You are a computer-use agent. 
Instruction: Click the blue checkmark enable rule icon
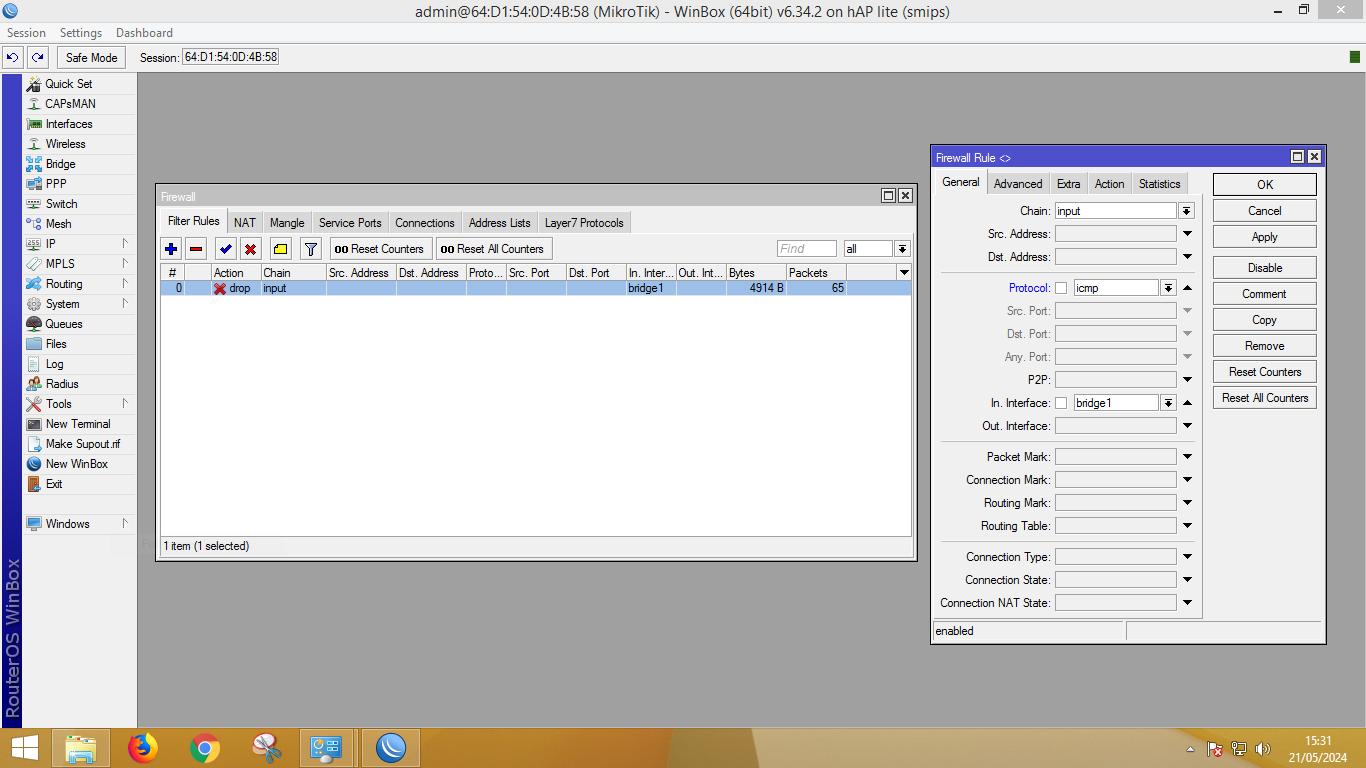tap(226, 249)
